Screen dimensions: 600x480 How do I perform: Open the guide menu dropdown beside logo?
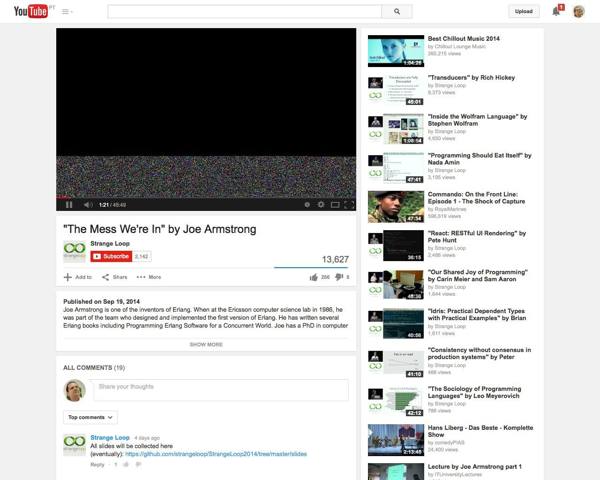pos(67,12)
